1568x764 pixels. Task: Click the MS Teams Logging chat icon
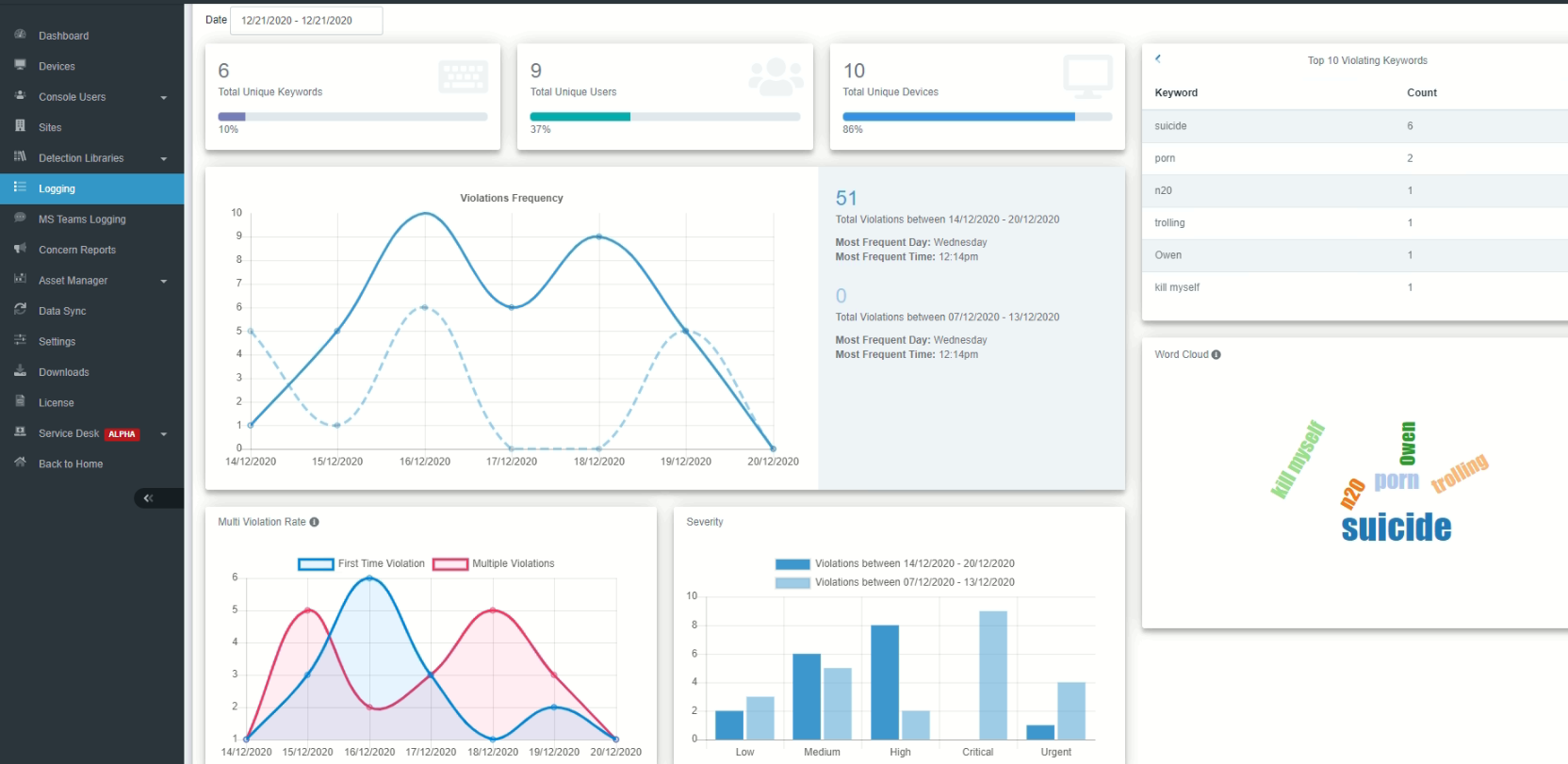[x=20, y=218]
